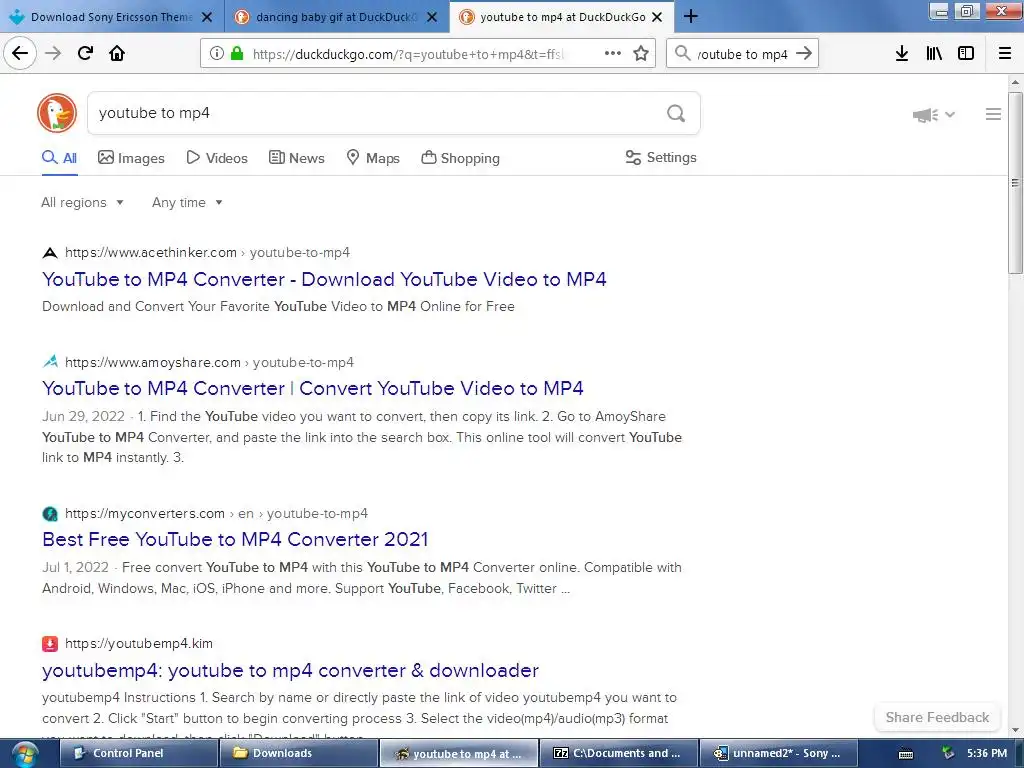Reload the current page
This screenshot has width=1024, height=768.
[85, 53]
